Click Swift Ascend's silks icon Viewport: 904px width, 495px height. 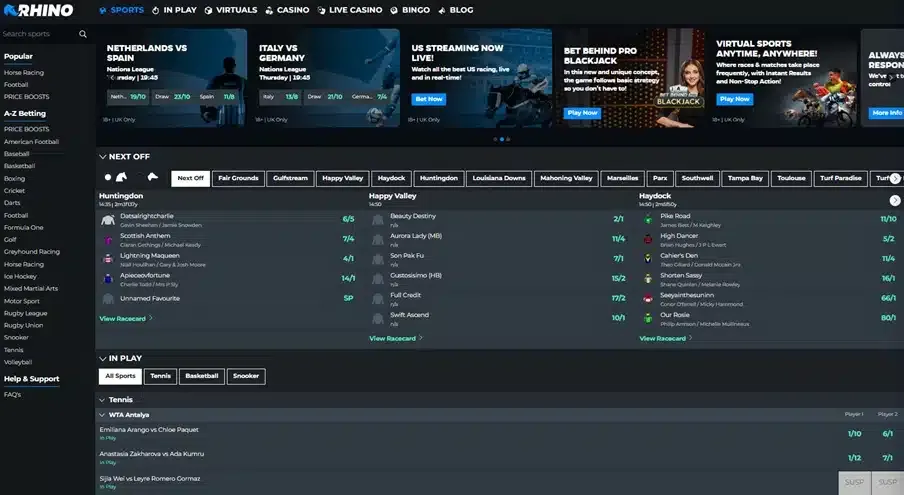[x=378, y=319]
